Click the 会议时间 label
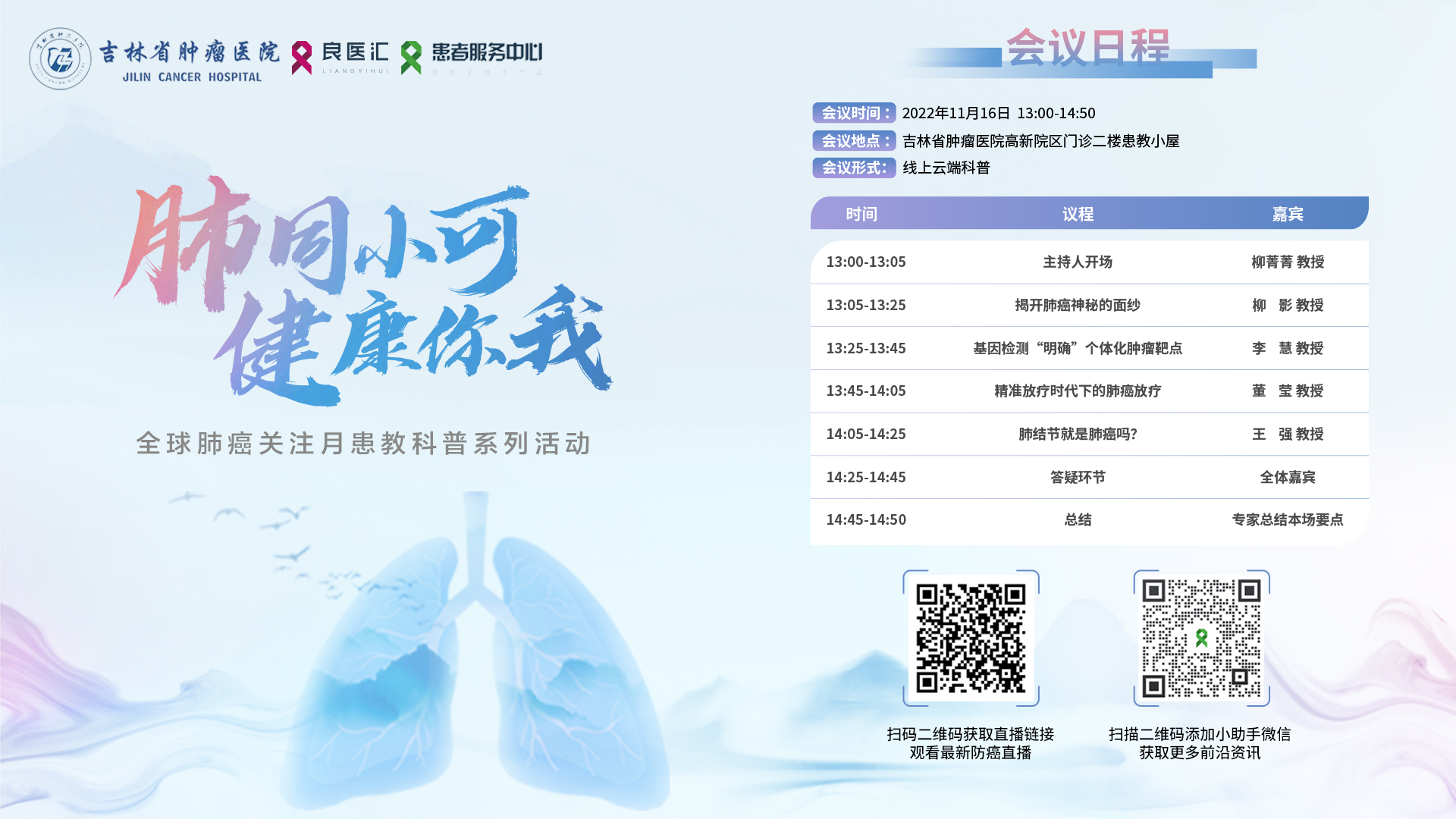 pyautogui.click(x=855, y=113)
